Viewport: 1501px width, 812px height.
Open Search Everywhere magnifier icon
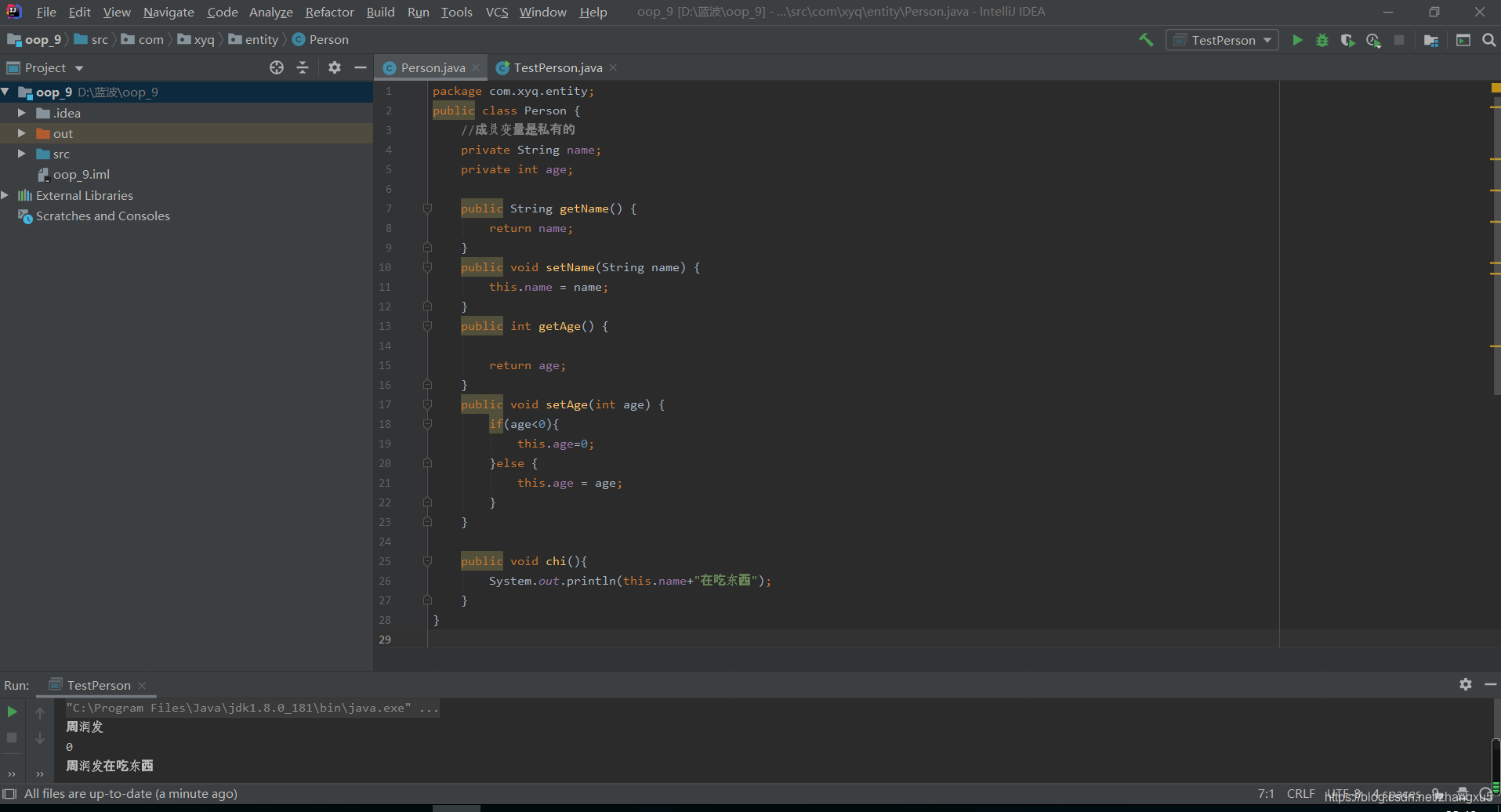1488,40
